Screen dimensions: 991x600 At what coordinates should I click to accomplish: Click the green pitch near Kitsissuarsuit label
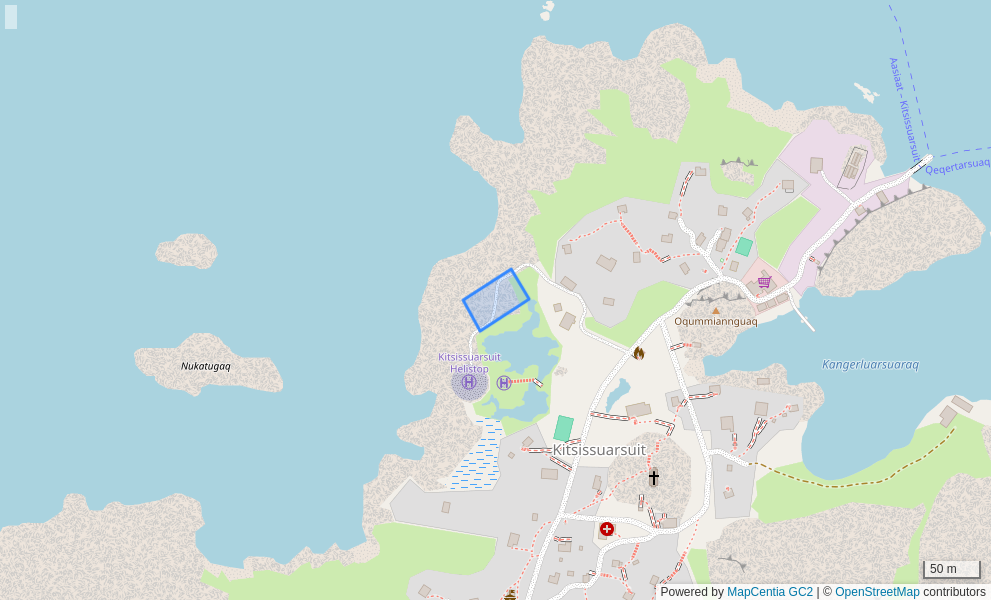coord(563,428)
